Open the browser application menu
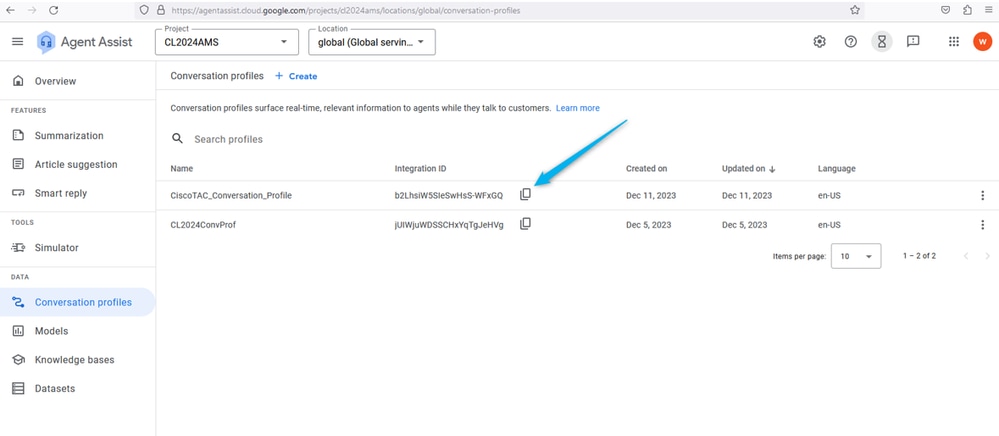The image size is (999, 436). coord(988,10)
